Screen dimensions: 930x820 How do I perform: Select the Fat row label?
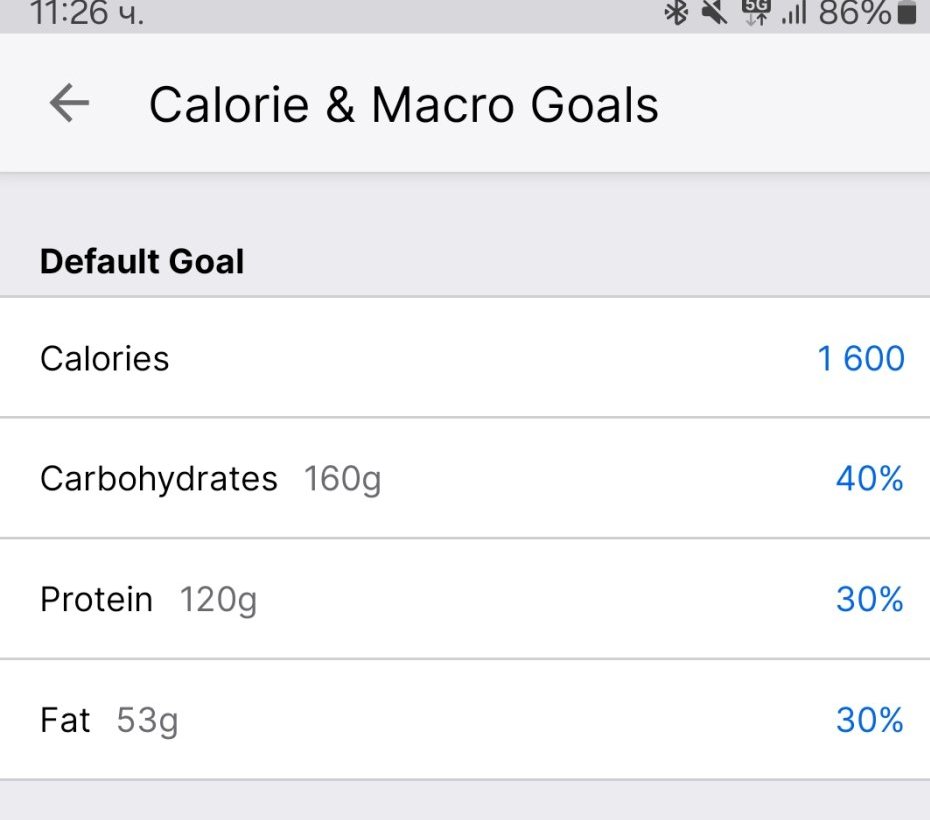[x=65, y=720]
